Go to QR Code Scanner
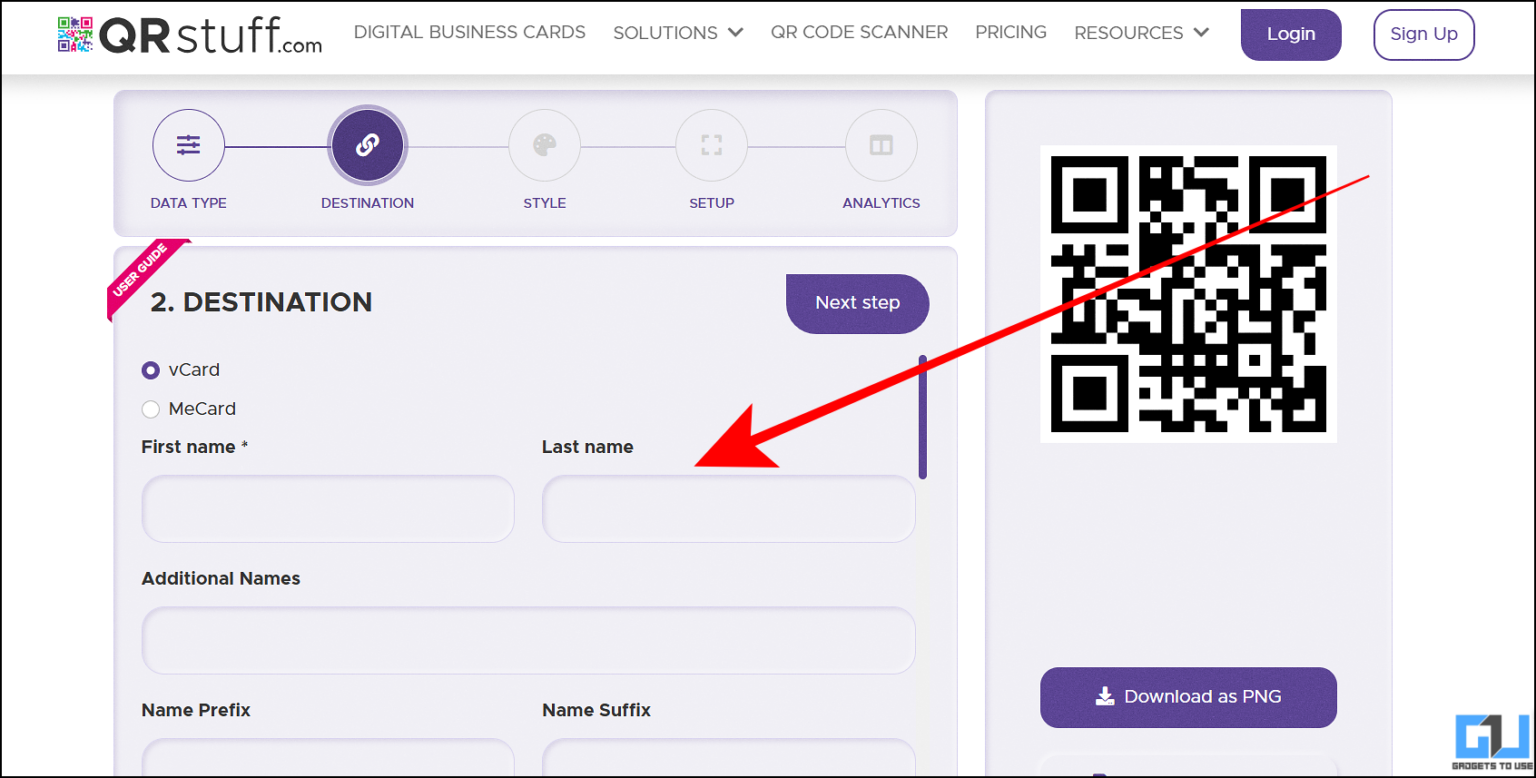Image resolution: width=1536 pixels, height=778 pixels. pyautogui.click(x=859, y=32)
